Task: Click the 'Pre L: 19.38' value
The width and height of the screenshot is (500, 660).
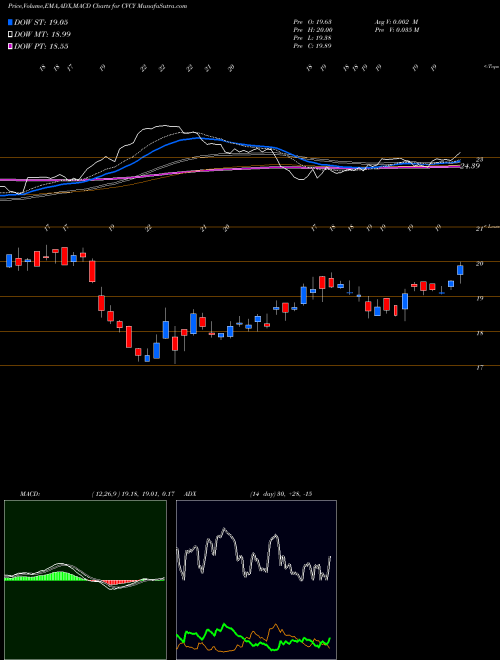Action: (x=312, y=38)
